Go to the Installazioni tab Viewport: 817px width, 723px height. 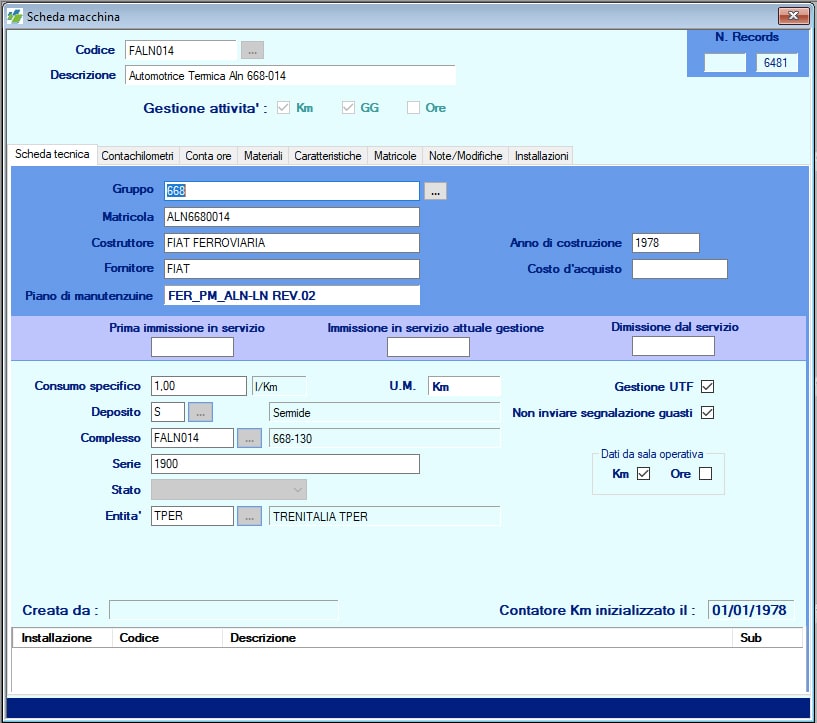(541, 156)
